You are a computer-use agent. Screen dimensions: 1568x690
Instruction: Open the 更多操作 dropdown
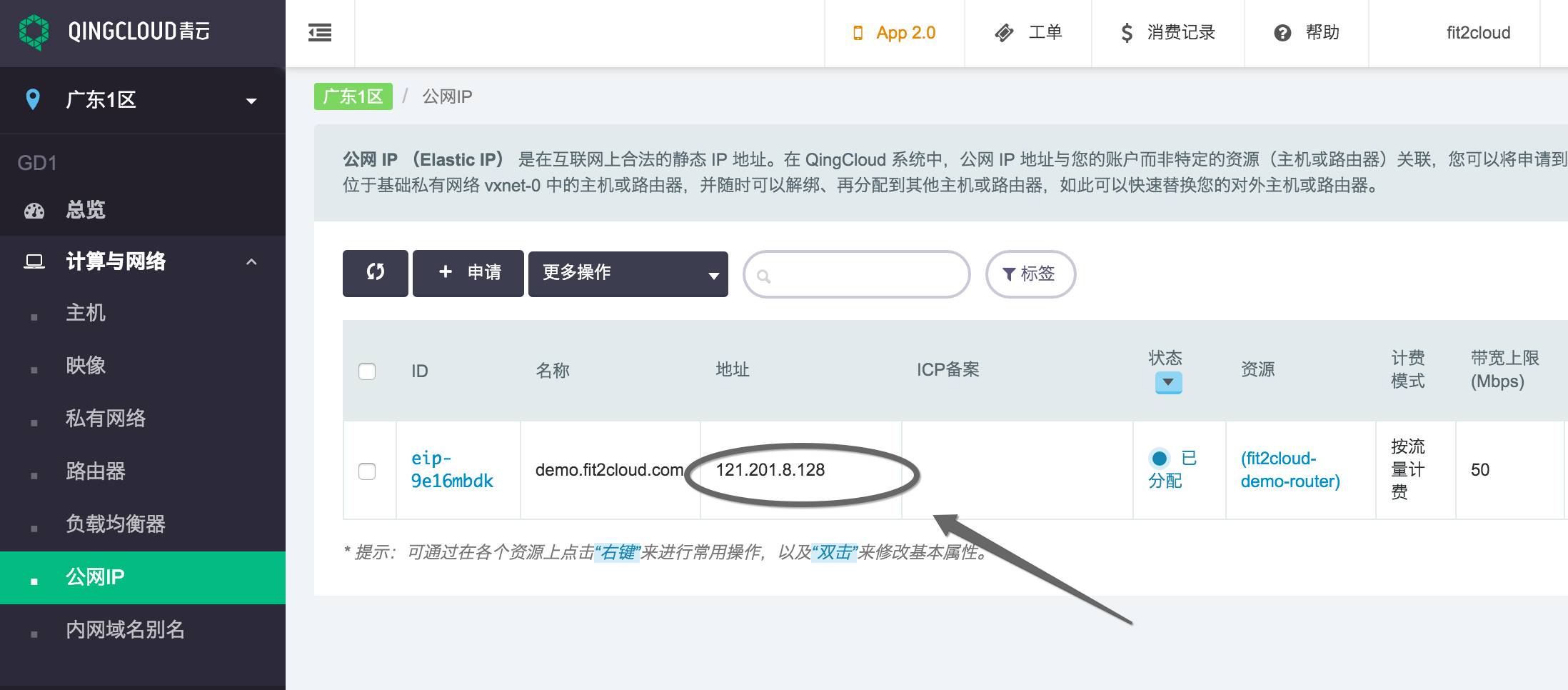click(628, 274)
